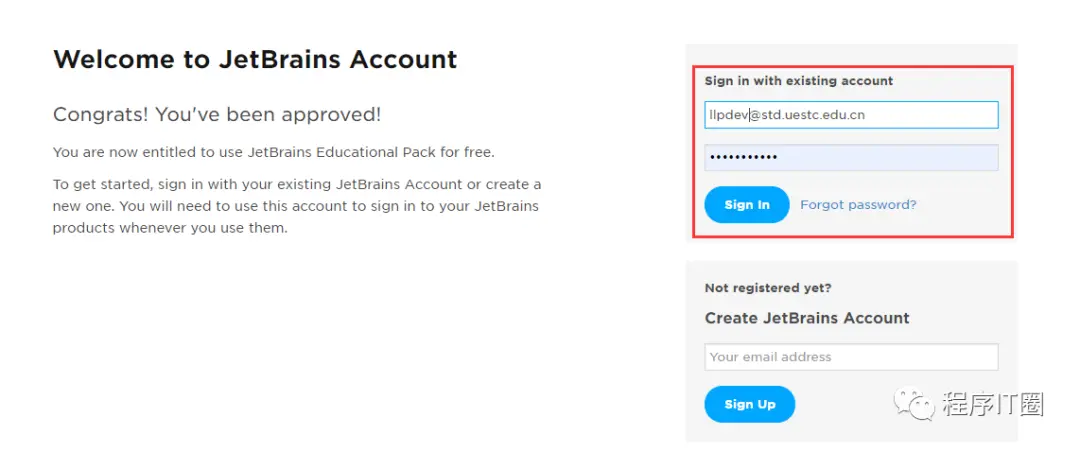The width and height of the screenshot is (1080, 452).
Task: Click the 'JetBrains Educational Pack' phrase
Action: coord(363,153)
